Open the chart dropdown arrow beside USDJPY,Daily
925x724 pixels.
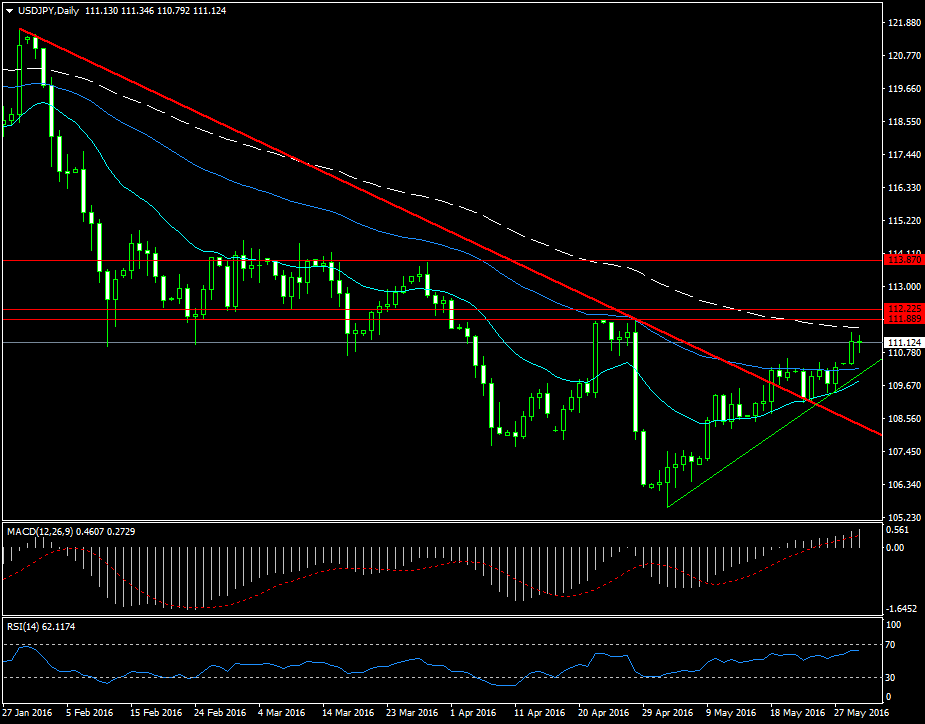pos(9,9)
